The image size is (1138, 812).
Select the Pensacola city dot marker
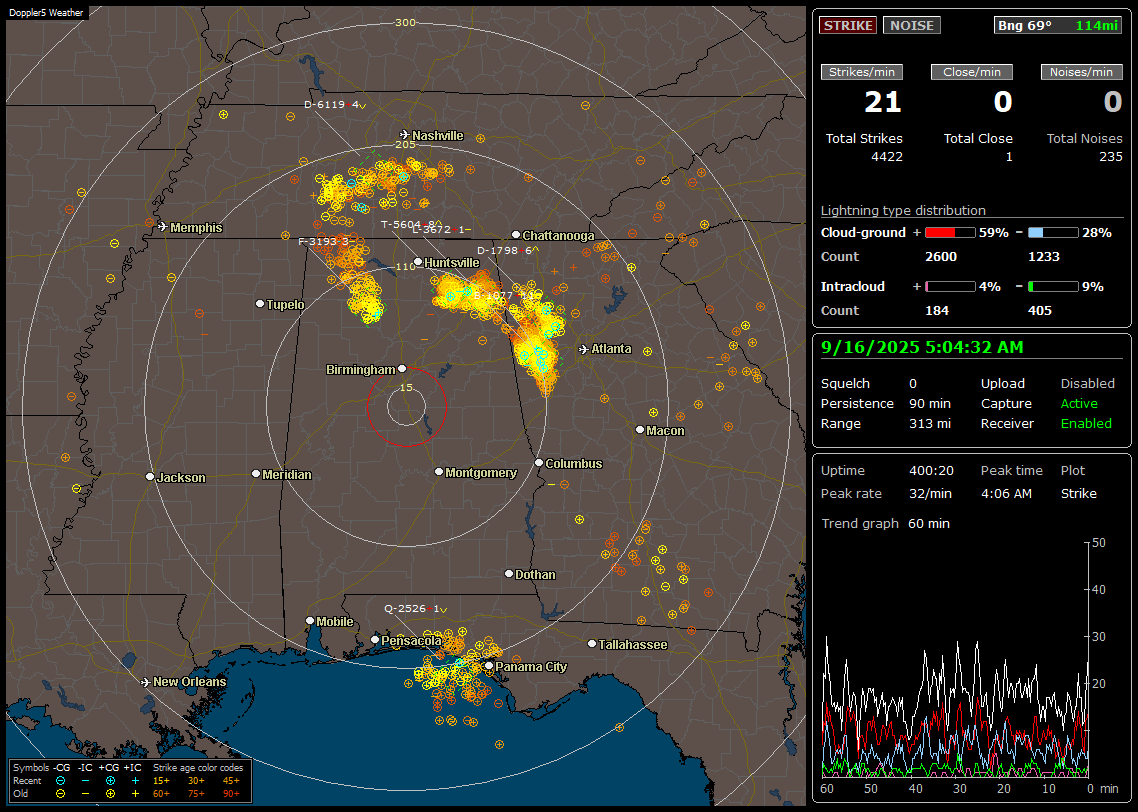[x=375, y=640]
